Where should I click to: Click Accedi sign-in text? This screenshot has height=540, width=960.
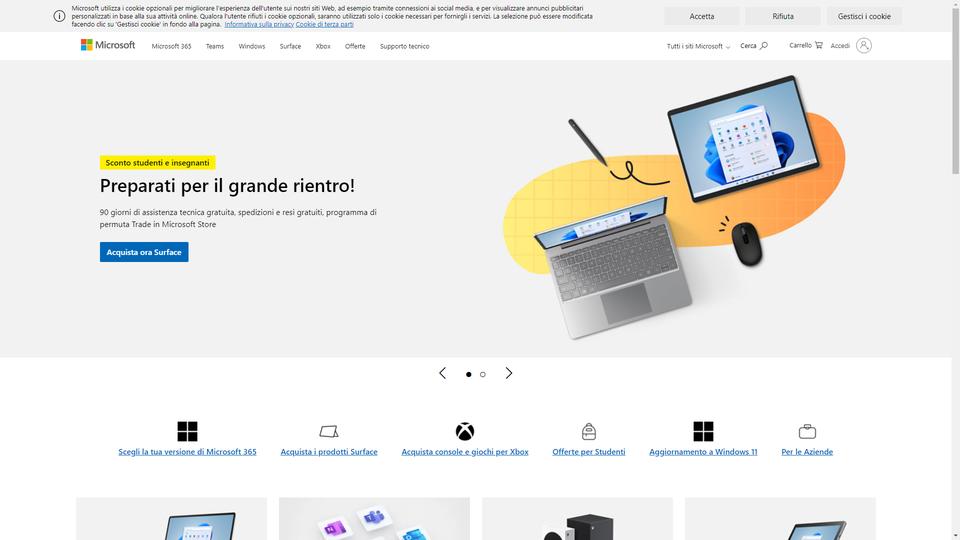840,46
